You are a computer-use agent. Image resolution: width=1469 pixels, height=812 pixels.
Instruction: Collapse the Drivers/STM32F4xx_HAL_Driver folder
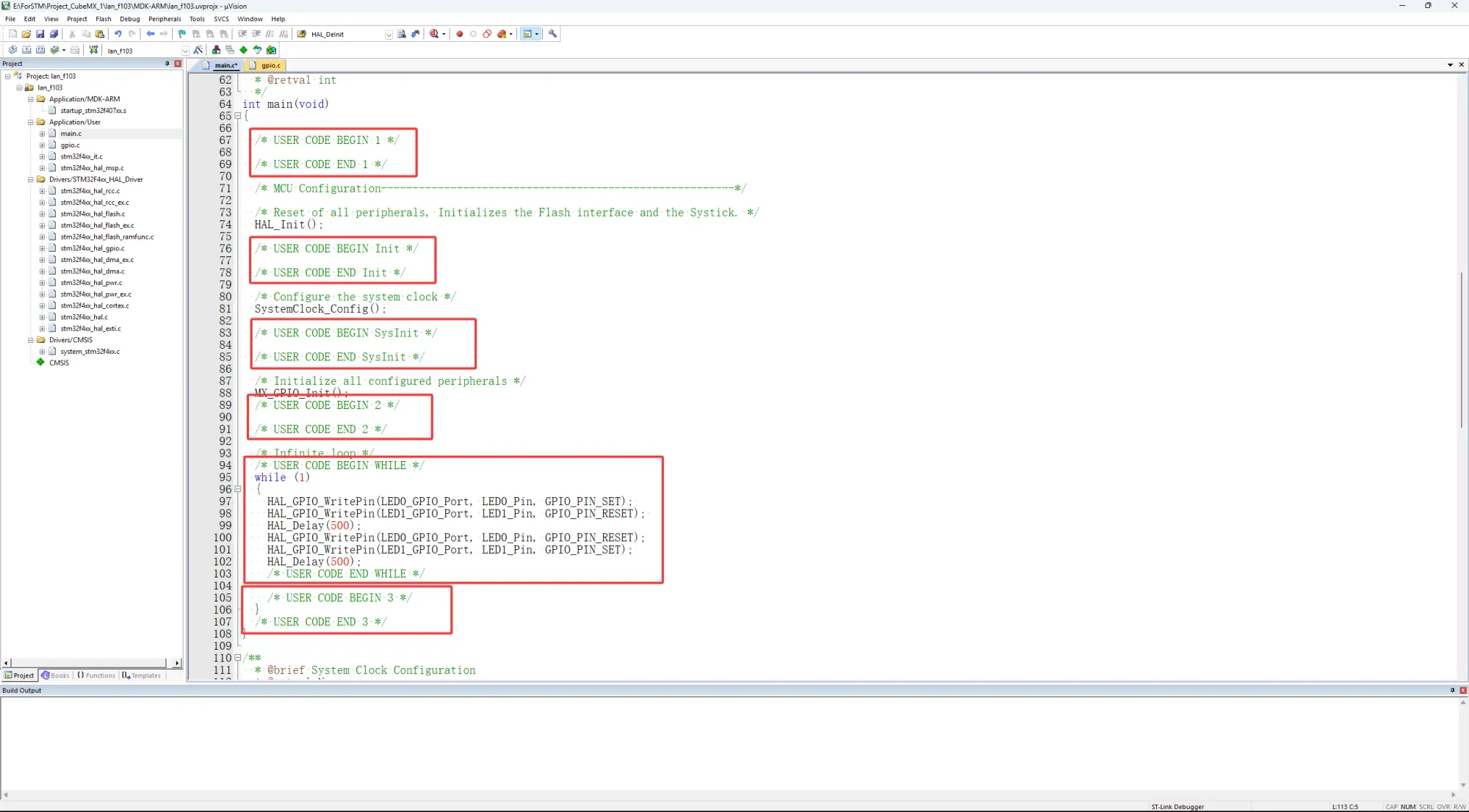pyautogui.click(x=31, y=179)
